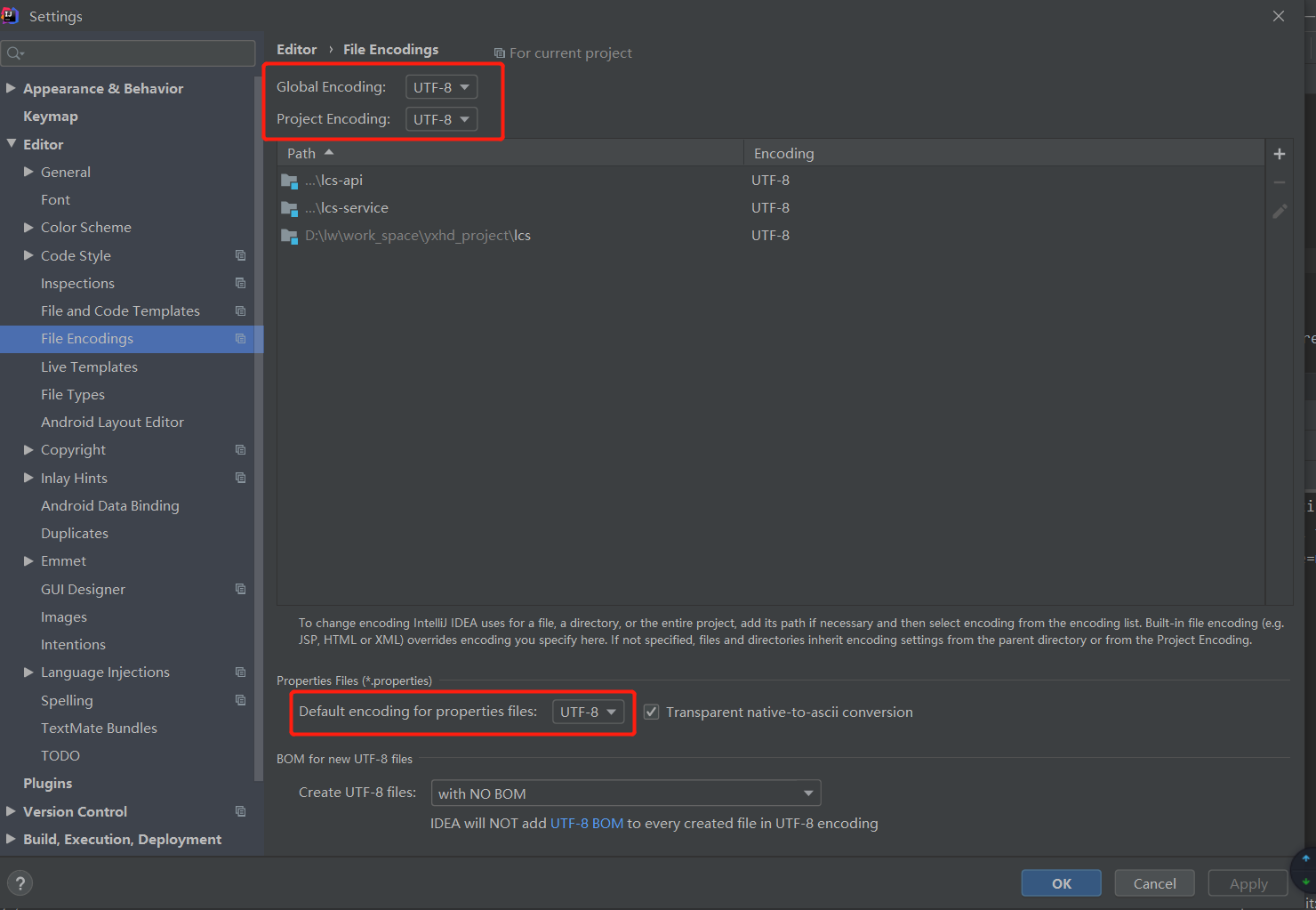Collapse the Editor section
The image size is (1316, 910).
[x=12, y=143]
